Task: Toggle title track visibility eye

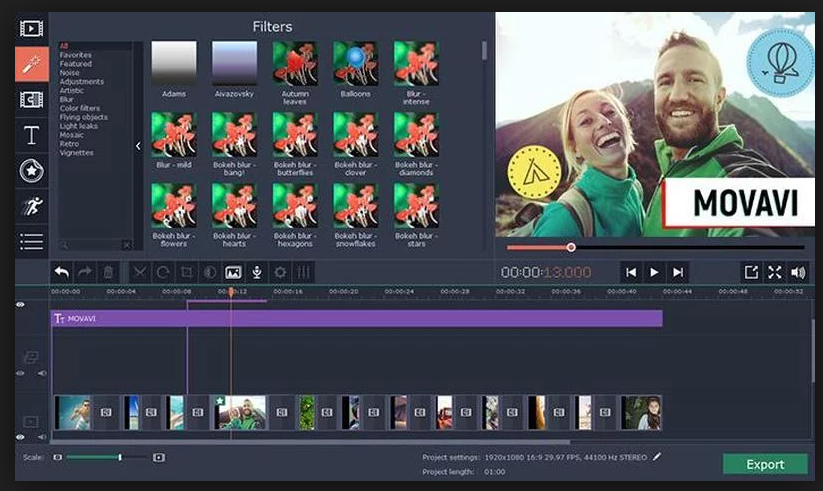Action: [20, 305]
